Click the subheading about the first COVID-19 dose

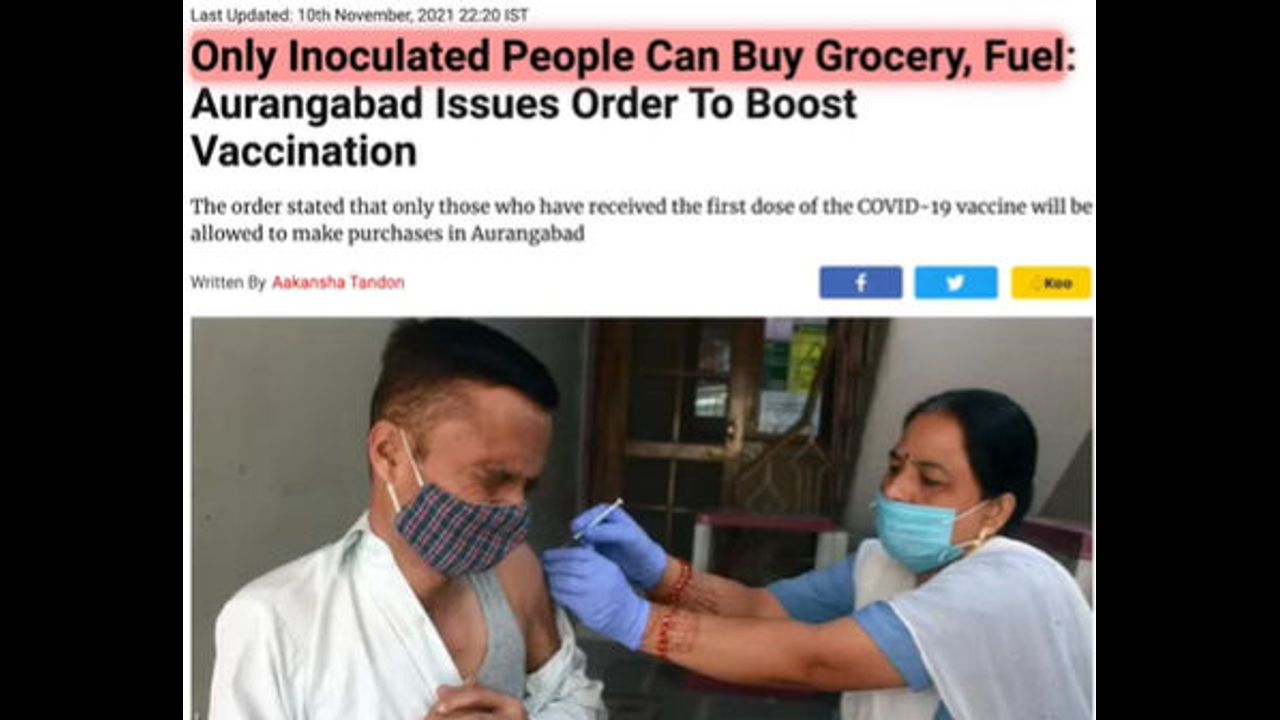(641, 221)
